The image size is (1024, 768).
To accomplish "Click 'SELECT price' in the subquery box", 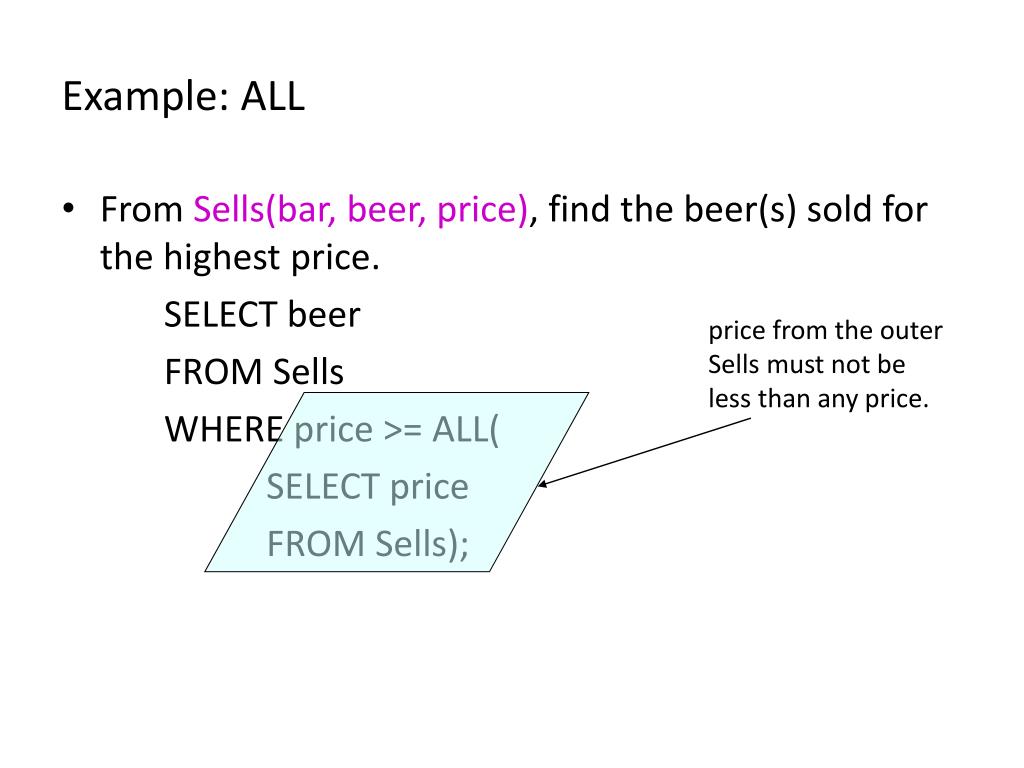I will [368, 488].
